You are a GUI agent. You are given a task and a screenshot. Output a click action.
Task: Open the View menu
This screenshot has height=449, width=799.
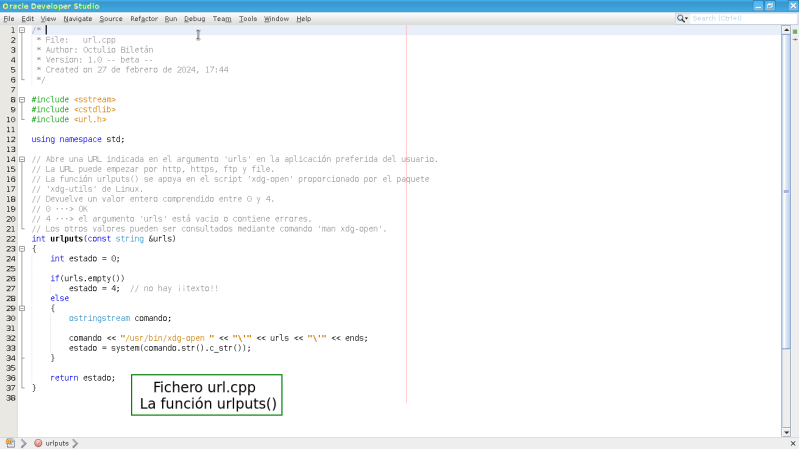point(48,19)
